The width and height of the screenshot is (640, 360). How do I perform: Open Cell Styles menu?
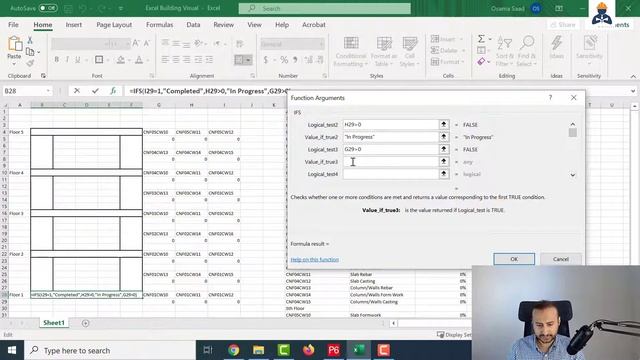409,51
